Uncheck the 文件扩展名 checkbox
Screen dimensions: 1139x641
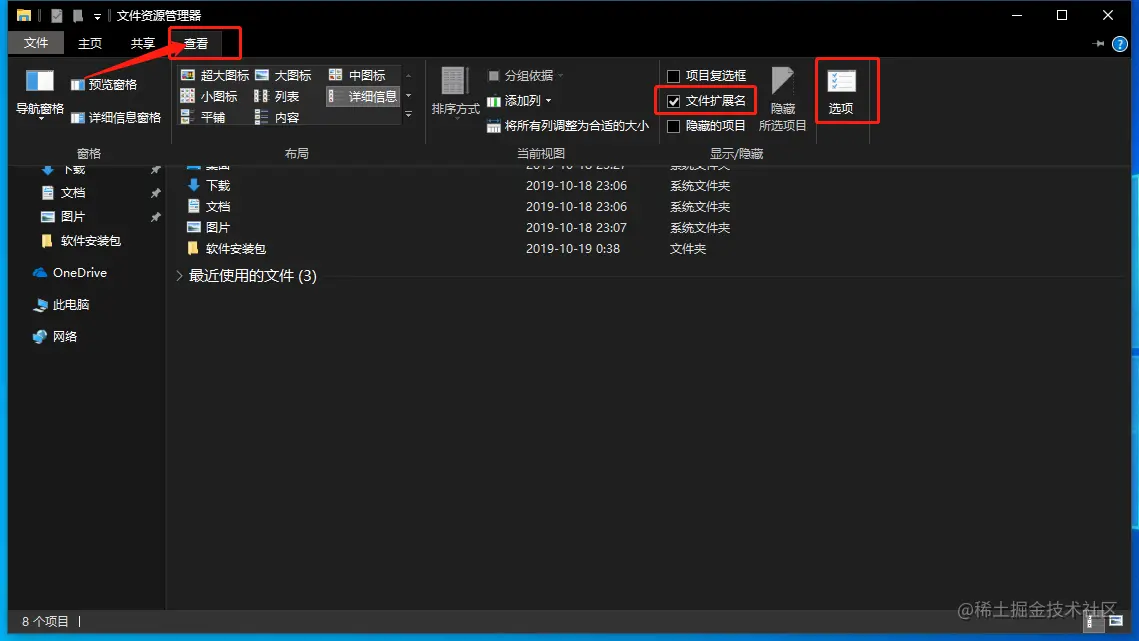click(673, 101)
